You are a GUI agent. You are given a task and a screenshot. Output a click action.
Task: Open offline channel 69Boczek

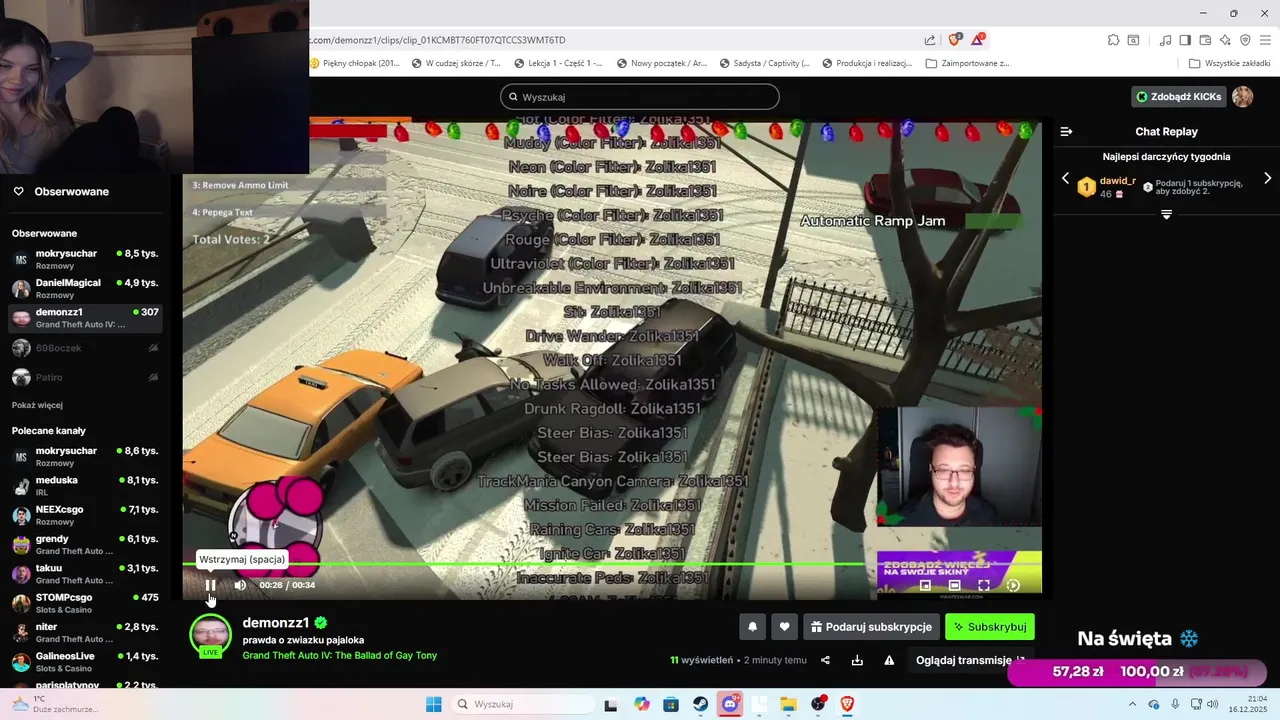point(84,348)
